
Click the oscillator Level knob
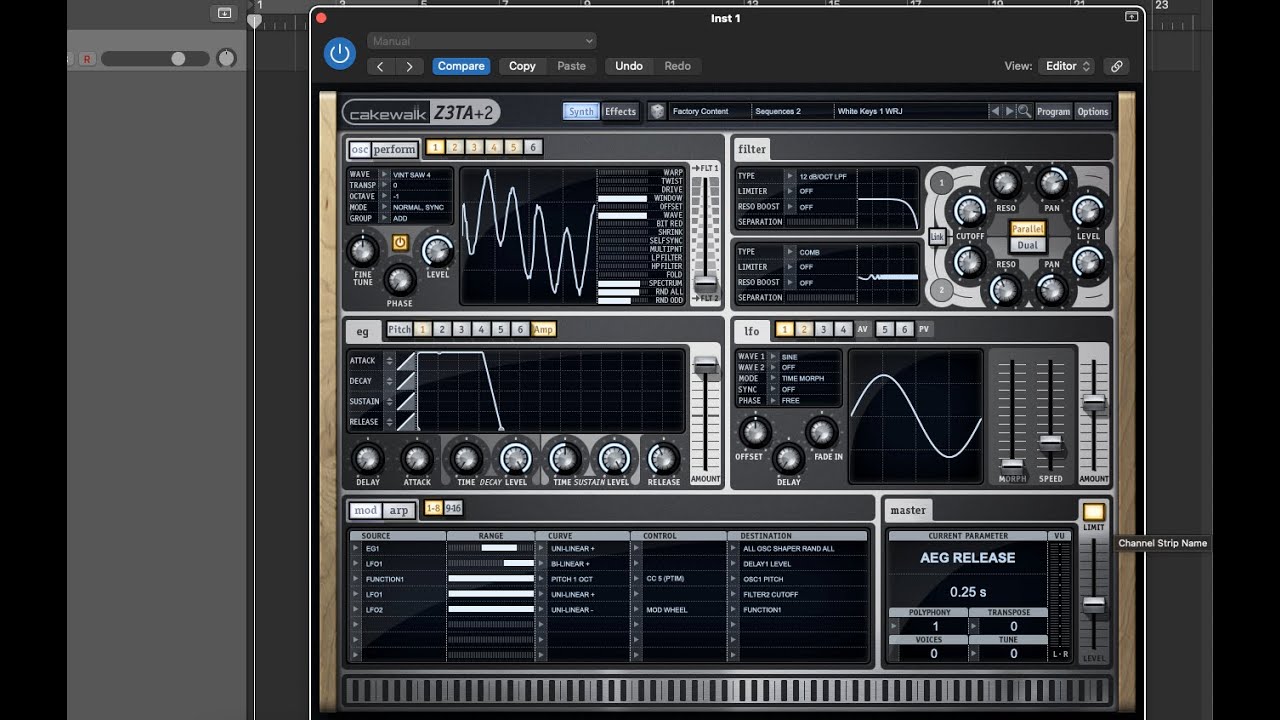pyautogui.click(x=437, y=250)
